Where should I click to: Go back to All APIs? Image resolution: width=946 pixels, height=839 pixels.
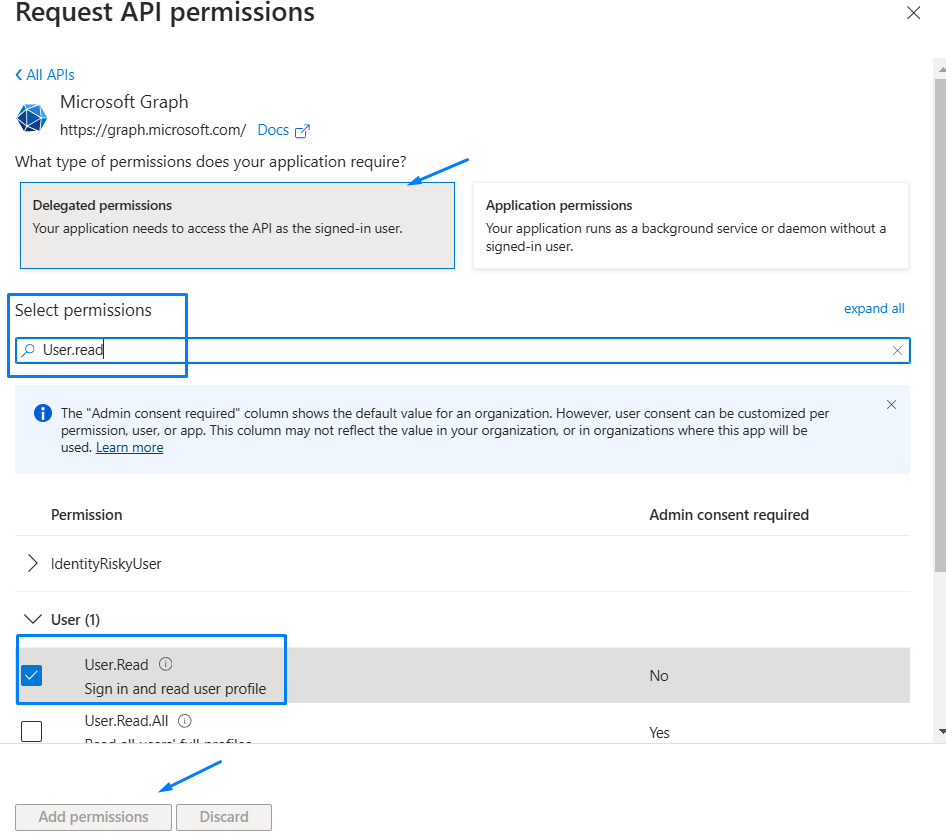pos(45,75)
